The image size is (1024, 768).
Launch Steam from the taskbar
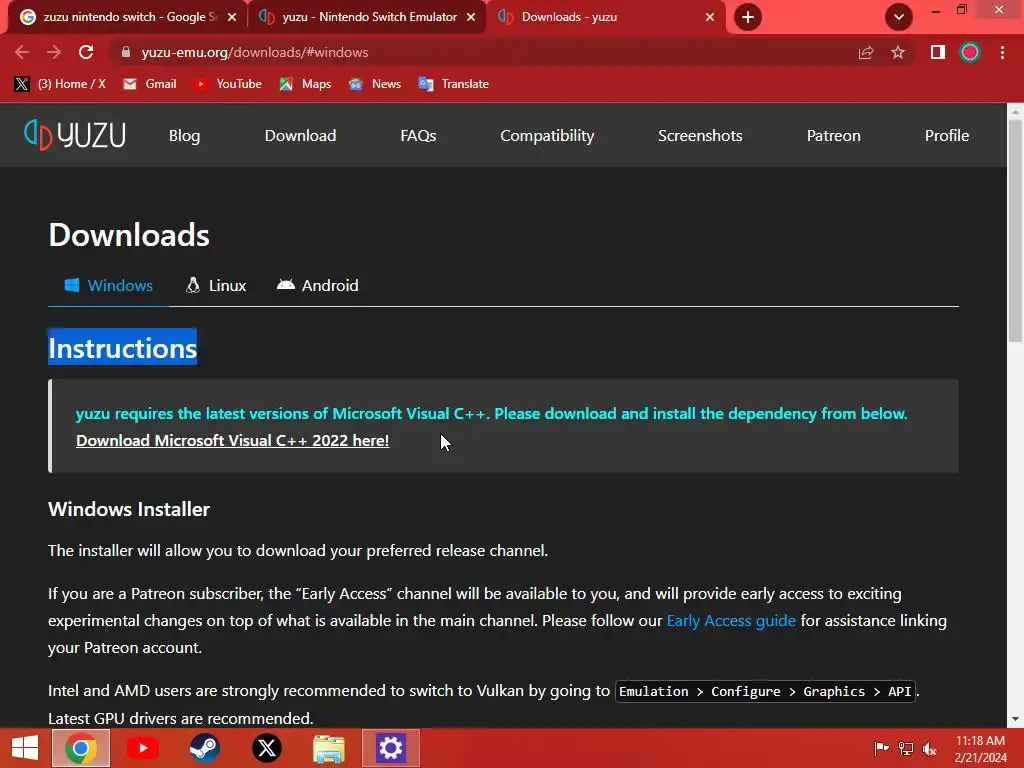[204, 748]
